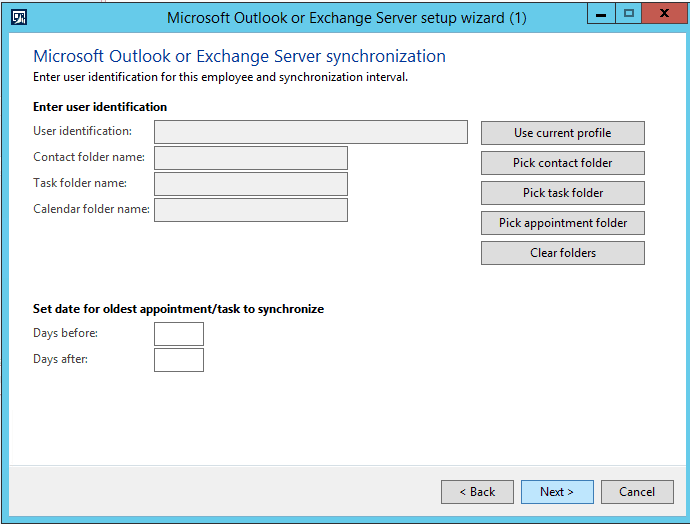
Task: Click the wizard application icon in title bar
Action: pyautogui.click(x=19, y=18)
